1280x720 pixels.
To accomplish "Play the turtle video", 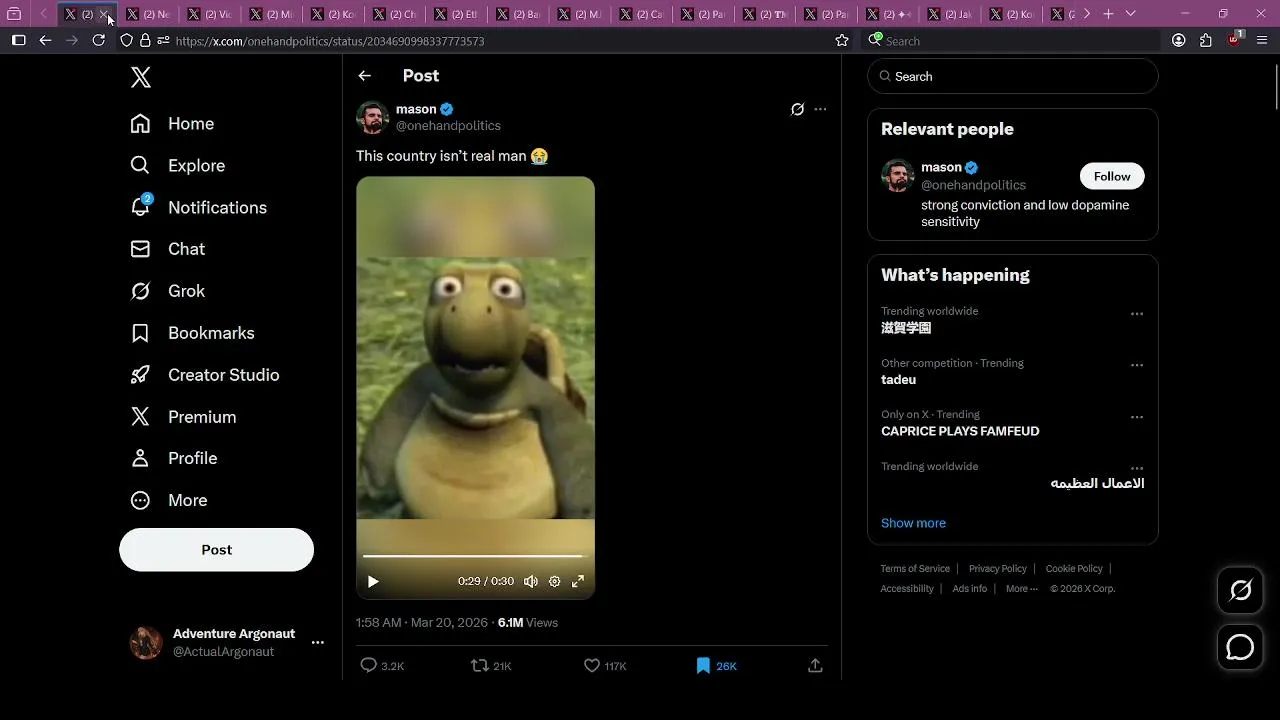I will tap(373, 581).
